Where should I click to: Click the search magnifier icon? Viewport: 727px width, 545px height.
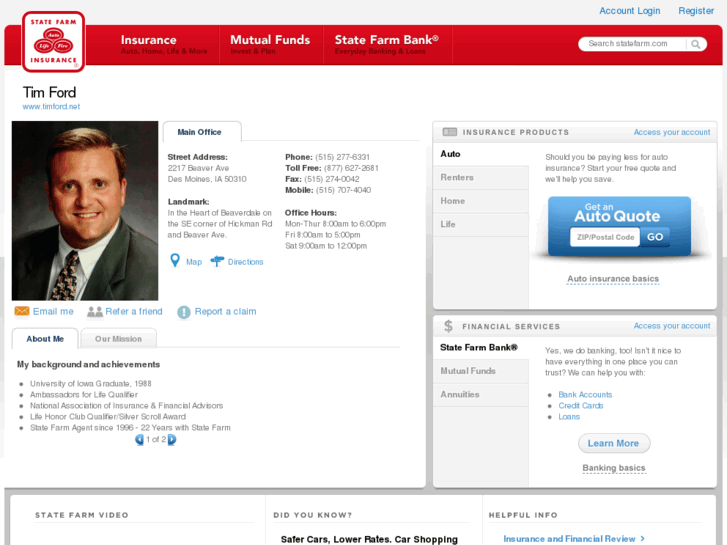click(x=695, y=44)
